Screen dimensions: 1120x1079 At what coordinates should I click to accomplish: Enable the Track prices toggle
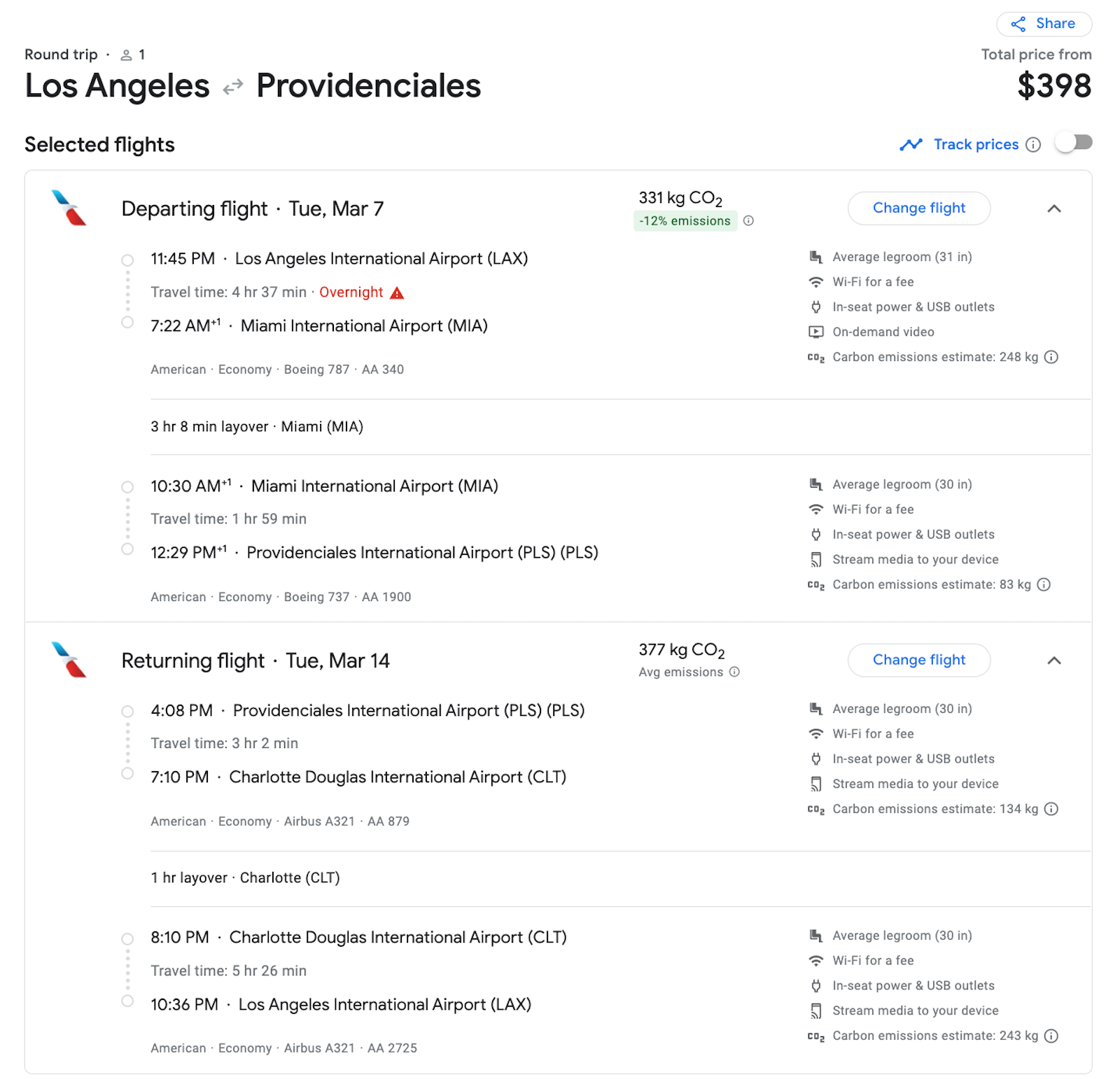coord(1074,143)
